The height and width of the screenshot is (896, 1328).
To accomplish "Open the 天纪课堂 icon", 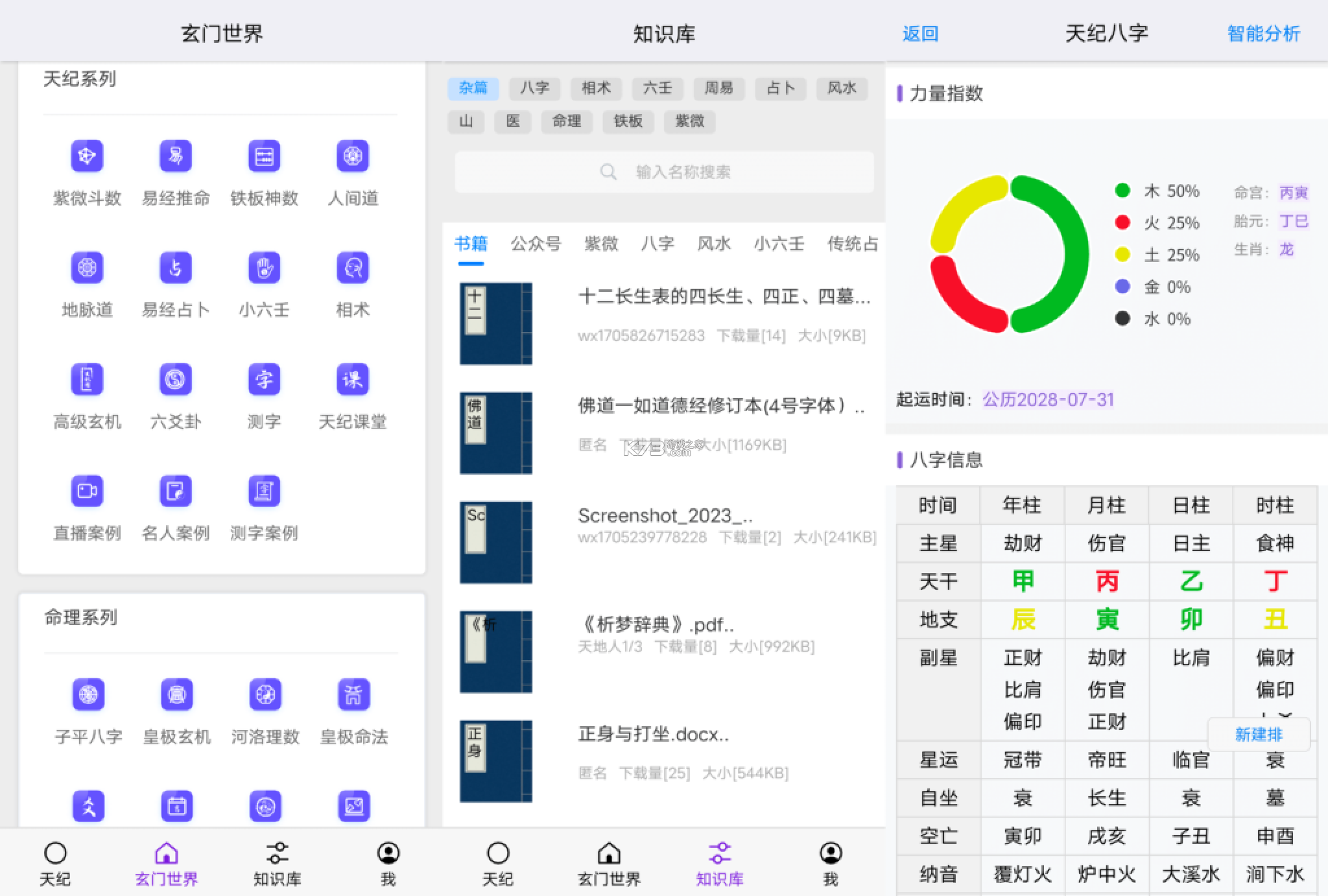I will click(353, 379).
